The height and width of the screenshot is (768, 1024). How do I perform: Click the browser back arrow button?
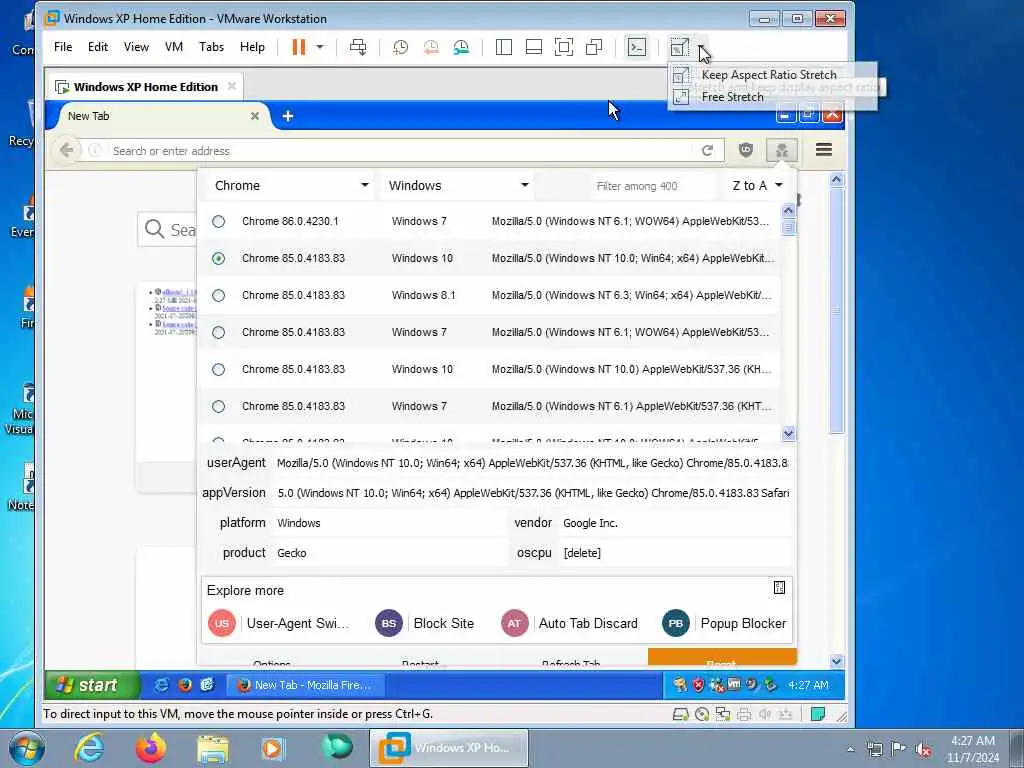[x=66, y=150]
